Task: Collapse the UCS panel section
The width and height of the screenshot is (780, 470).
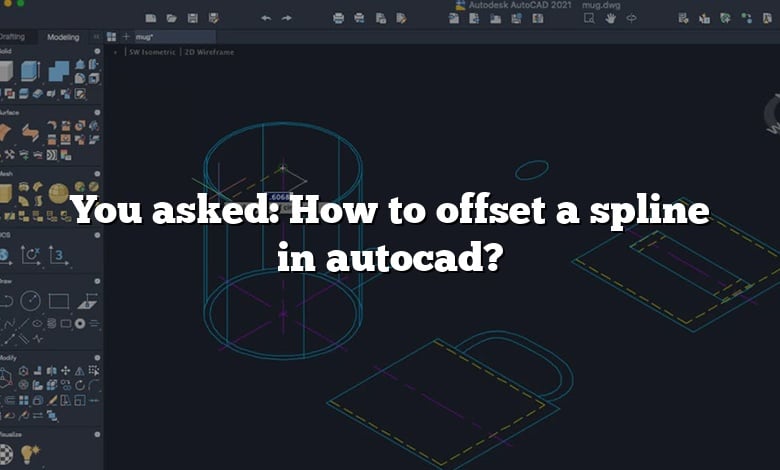Action: [x=97, y=235]
